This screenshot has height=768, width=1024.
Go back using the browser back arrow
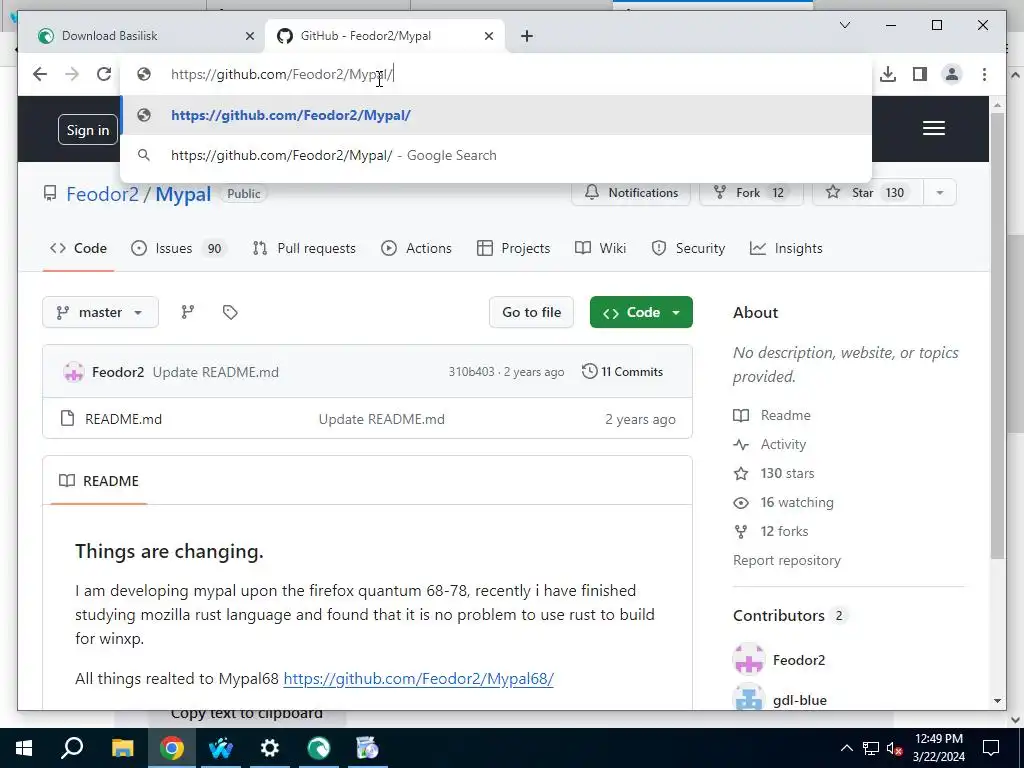point(40,74)
